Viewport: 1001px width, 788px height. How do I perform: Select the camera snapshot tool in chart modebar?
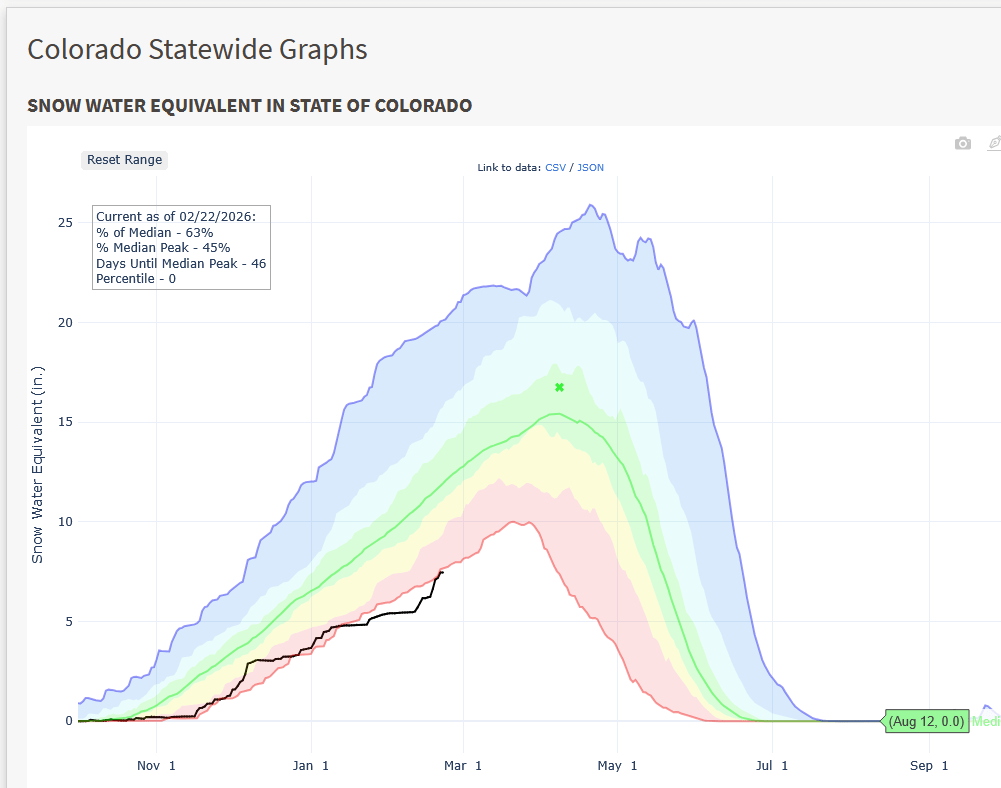point(962,143)
